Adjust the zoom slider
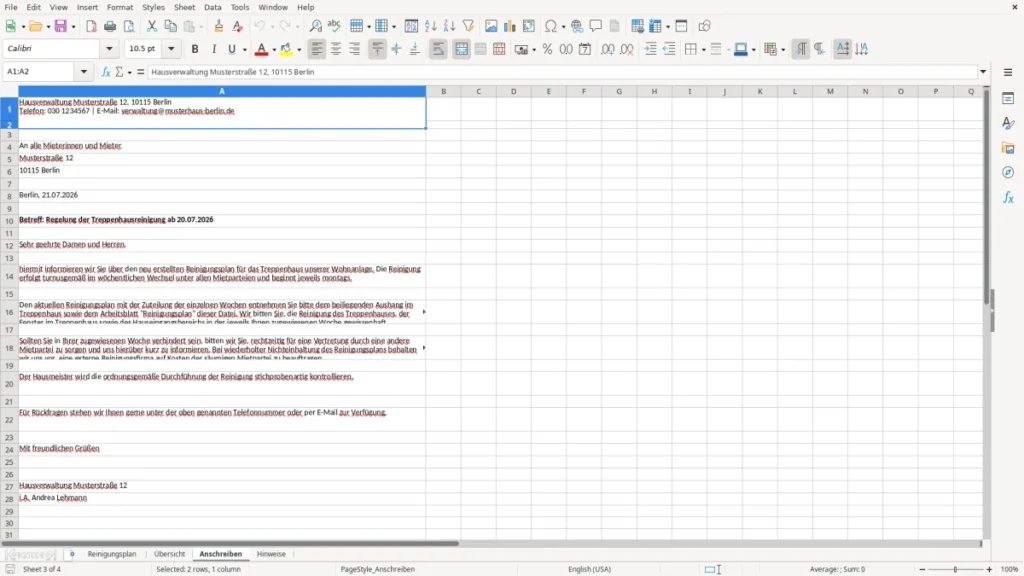 point(955,569)
